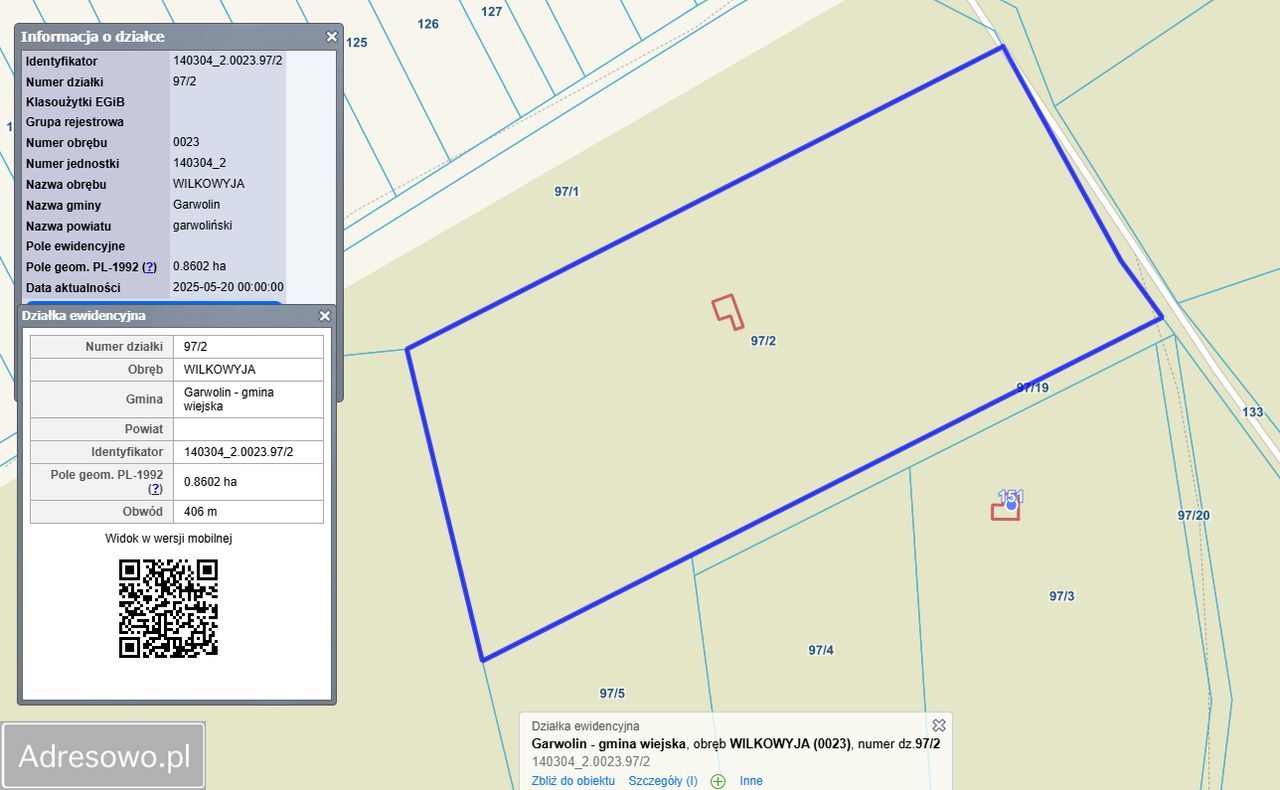The image size is (1280, 790).
Task: Open the Szczegóły (I) link
Action: (663, 781)
